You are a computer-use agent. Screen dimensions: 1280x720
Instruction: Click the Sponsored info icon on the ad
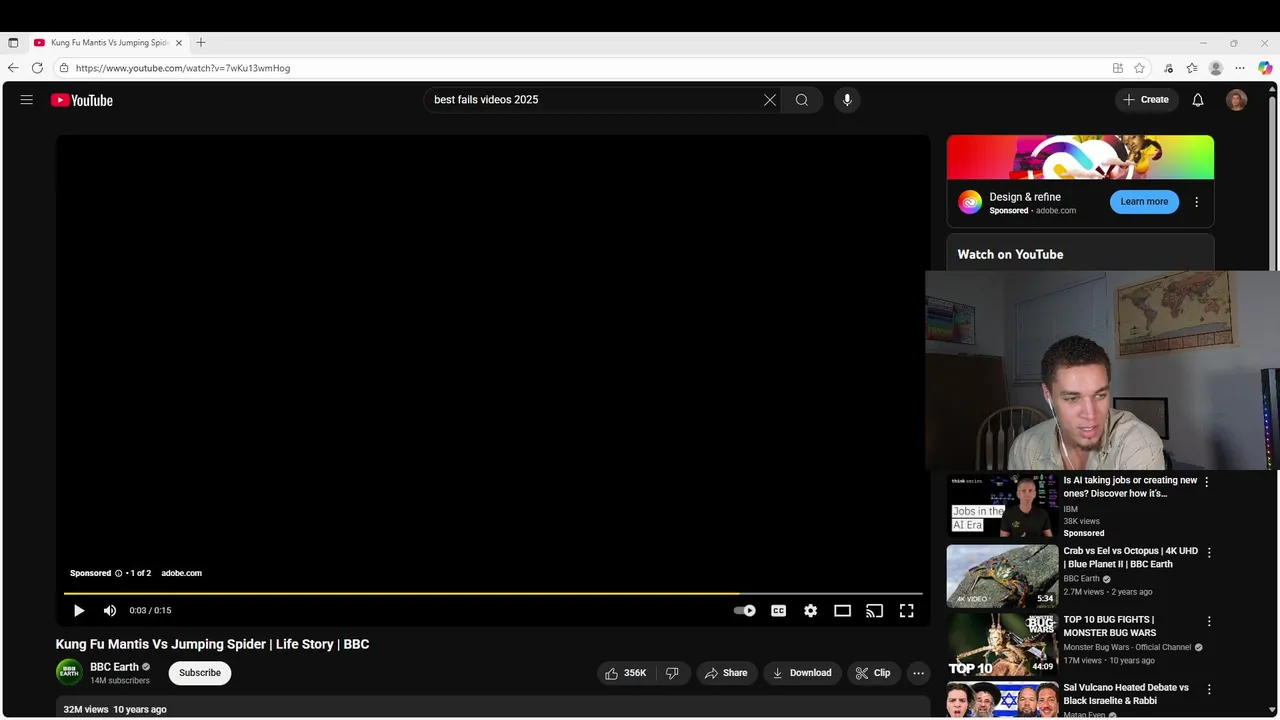118,573
